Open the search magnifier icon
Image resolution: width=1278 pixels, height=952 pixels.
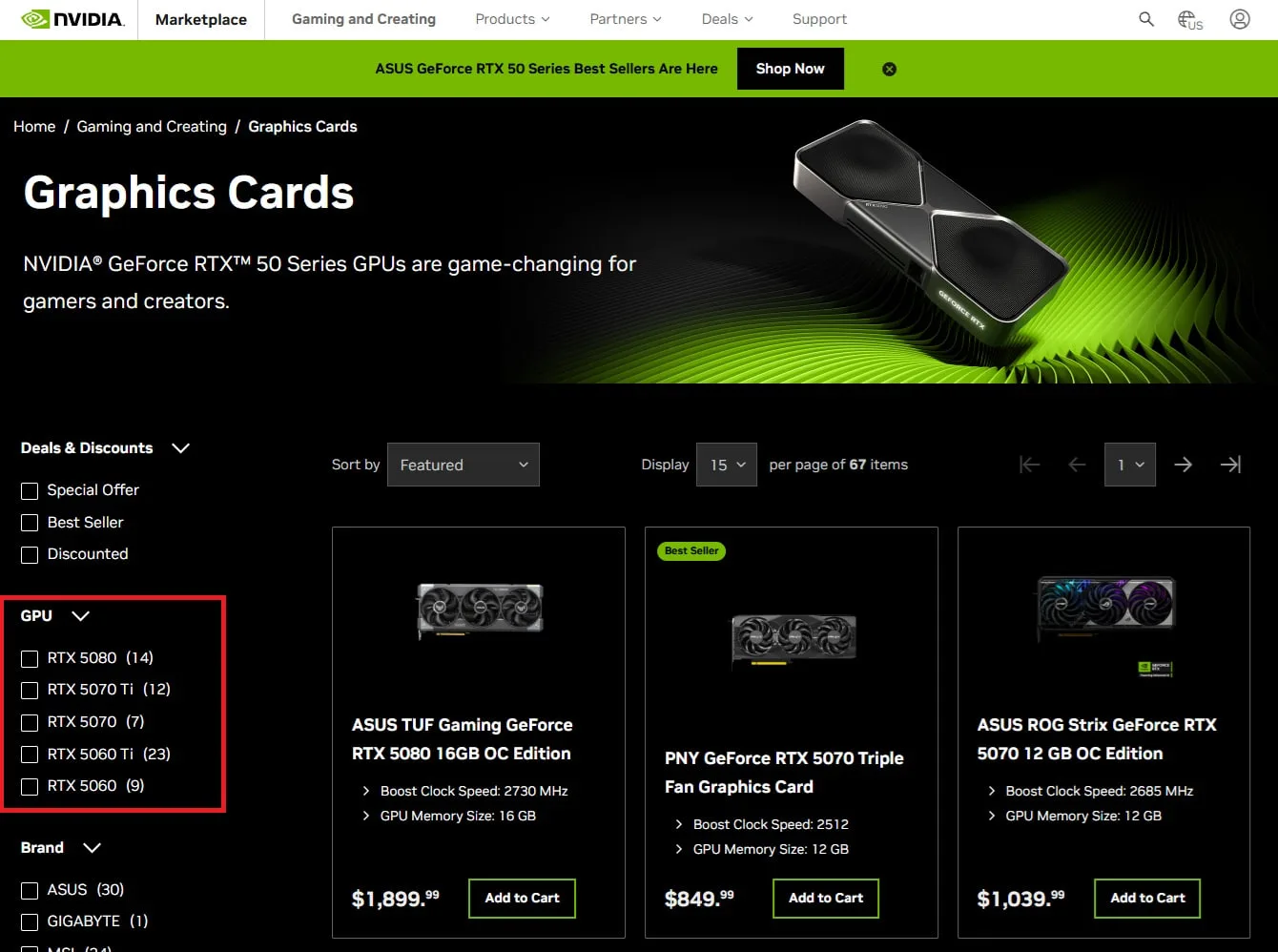[x=1146, y=19]
